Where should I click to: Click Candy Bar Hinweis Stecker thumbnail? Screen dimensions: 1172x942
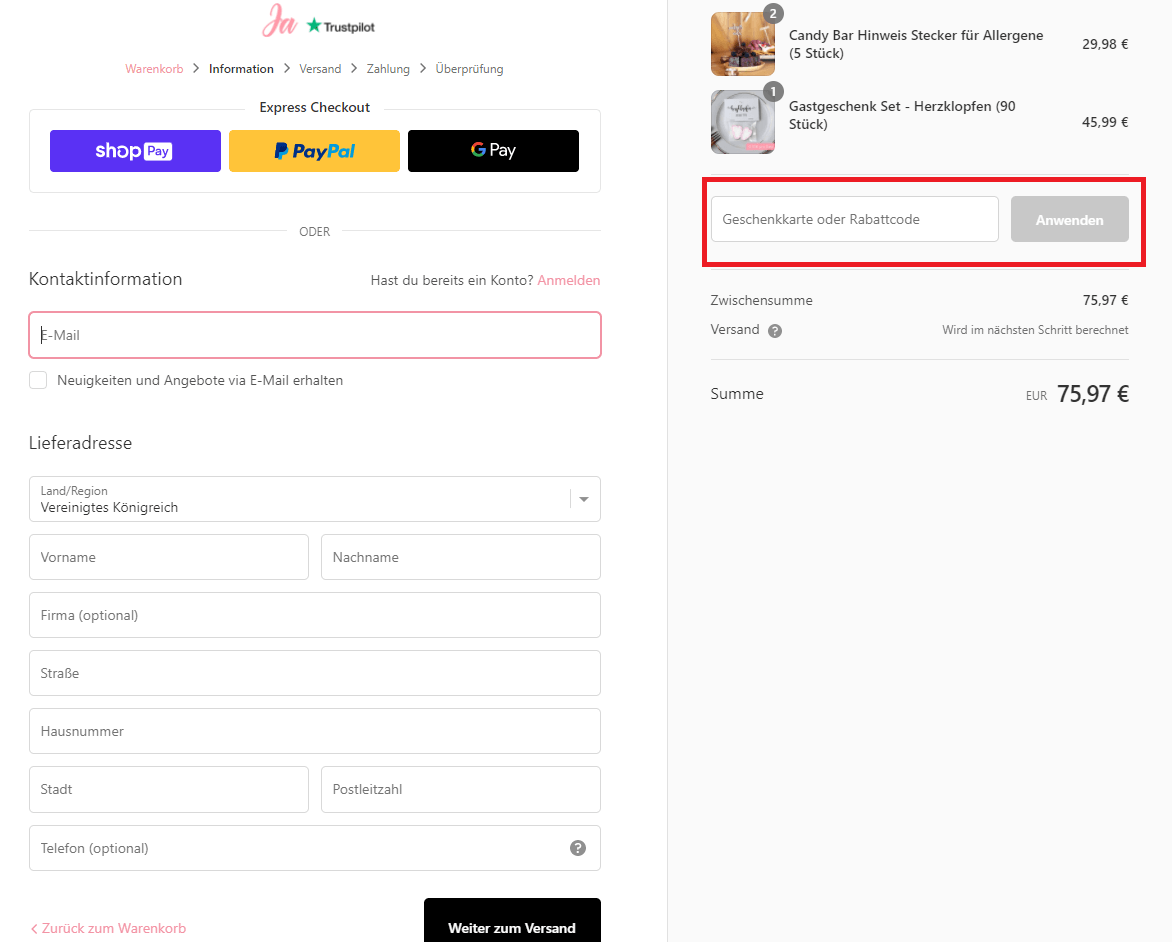[x=743, y=44]
